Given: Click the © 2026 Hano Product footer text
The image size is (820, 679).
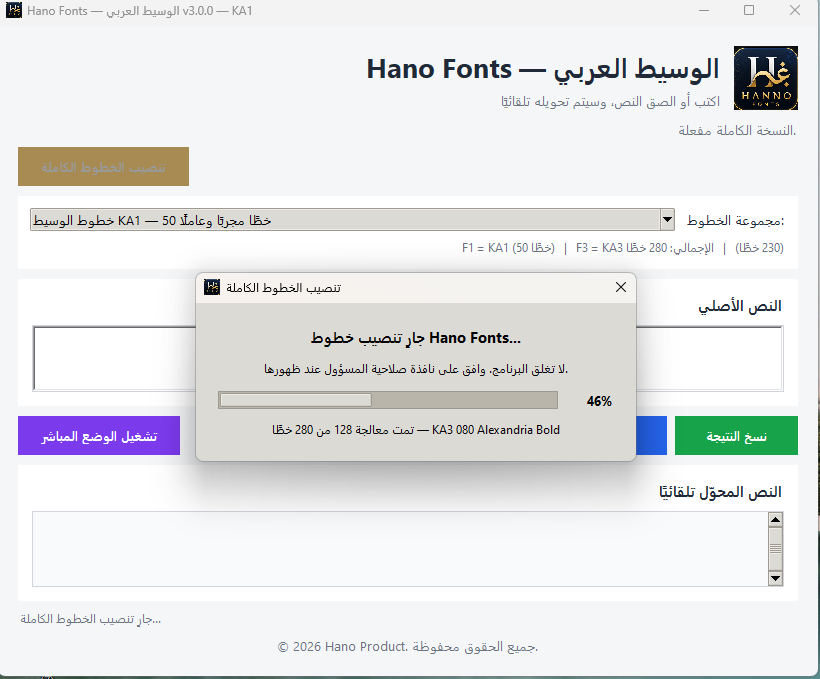Looking at the screenshot, I should pos(408,647).
